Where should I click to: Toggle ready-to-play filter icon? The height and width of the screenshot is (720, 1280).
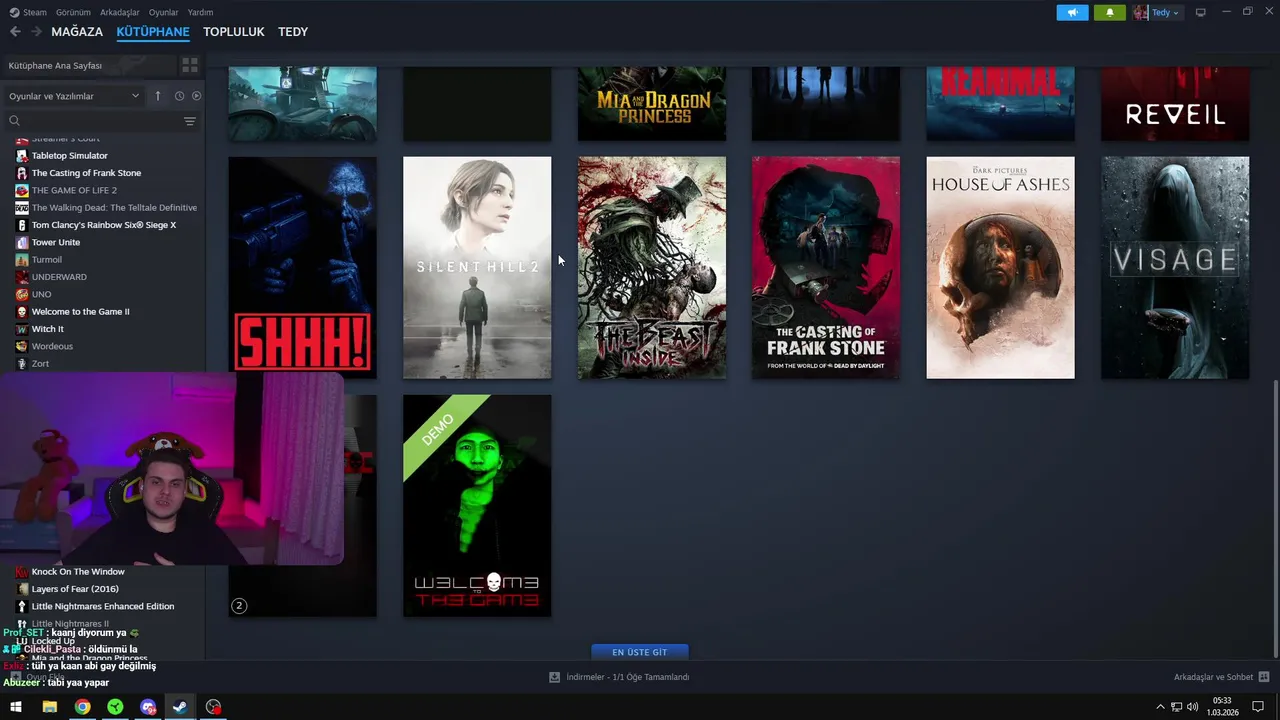(x=196, y=96)
